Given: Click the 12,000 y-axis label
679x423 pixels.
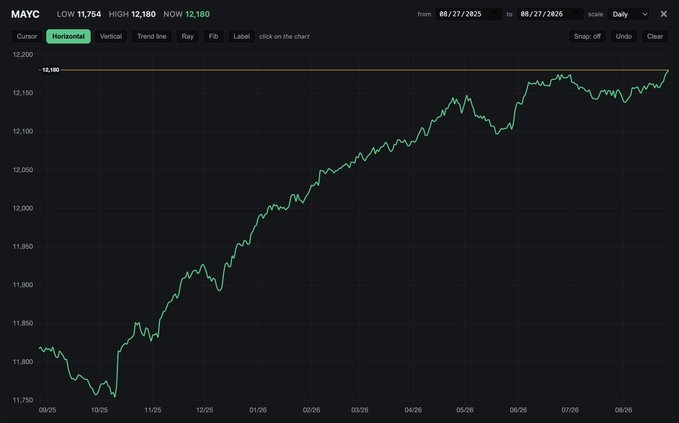Looking at the screenshot, I should (x=23, y=208).
